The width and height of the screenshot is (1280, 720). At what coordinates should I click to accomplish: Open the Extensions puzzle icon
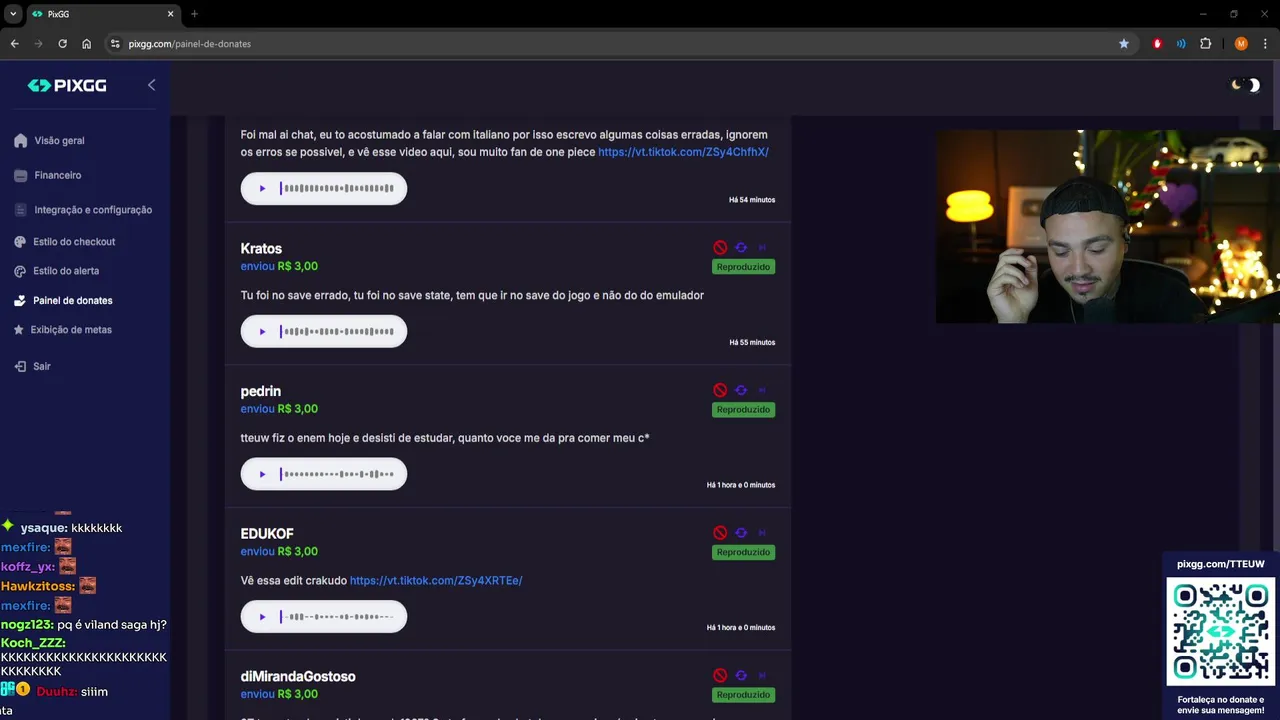coord(1205,44)
